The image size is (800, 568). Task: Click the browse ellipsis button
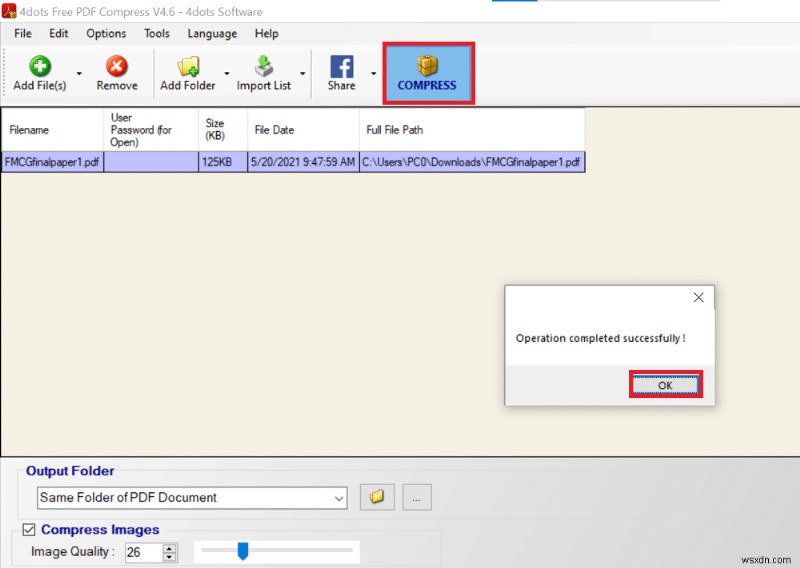(x=417, y=497)
